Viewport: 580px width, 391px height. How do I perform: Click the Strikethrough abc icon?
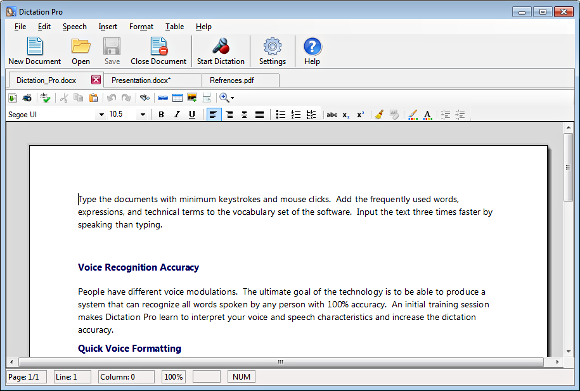pyautogui.click(x=332, y=115)
